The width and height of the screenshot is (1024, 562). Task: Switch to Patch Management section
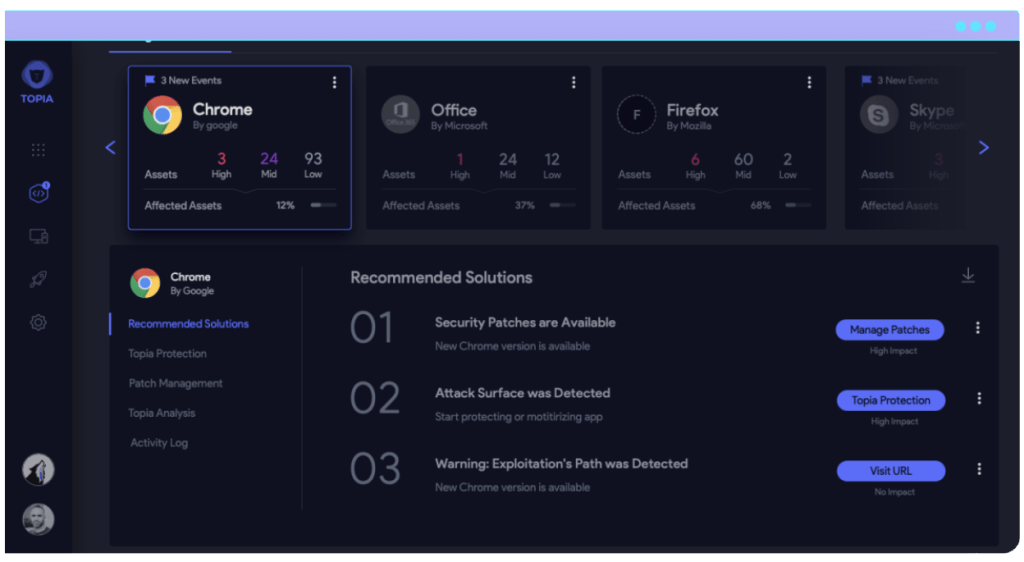point(175,384)
